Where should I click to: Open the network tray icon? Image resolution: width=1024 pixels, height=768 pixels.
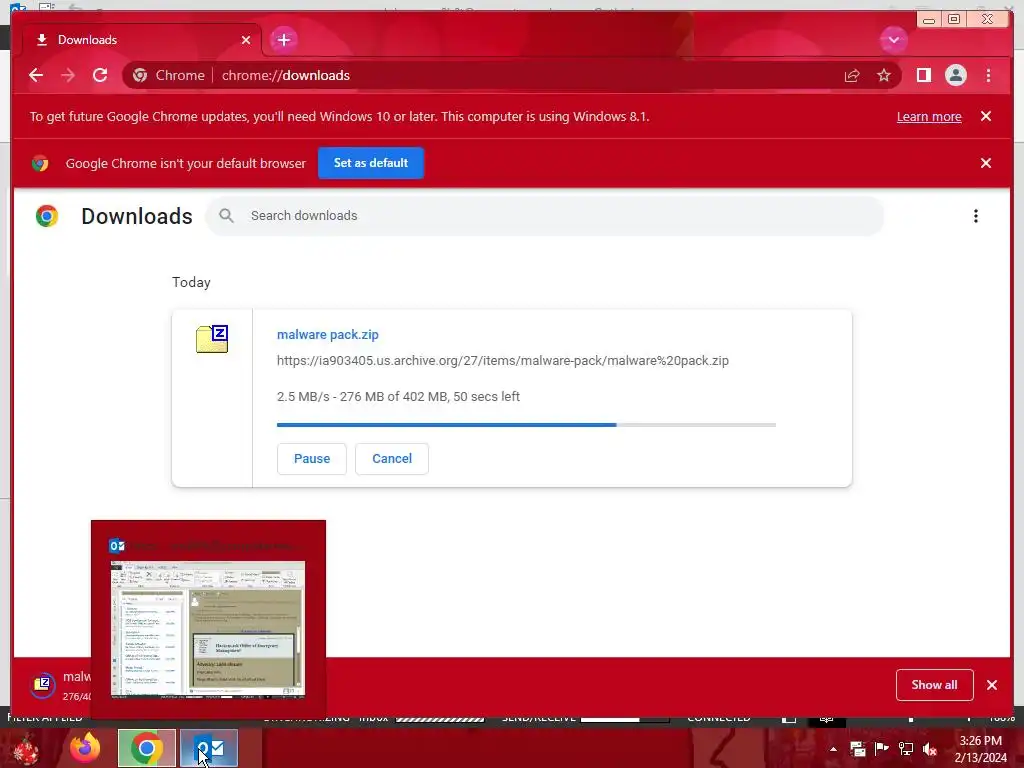click(906, 749)
